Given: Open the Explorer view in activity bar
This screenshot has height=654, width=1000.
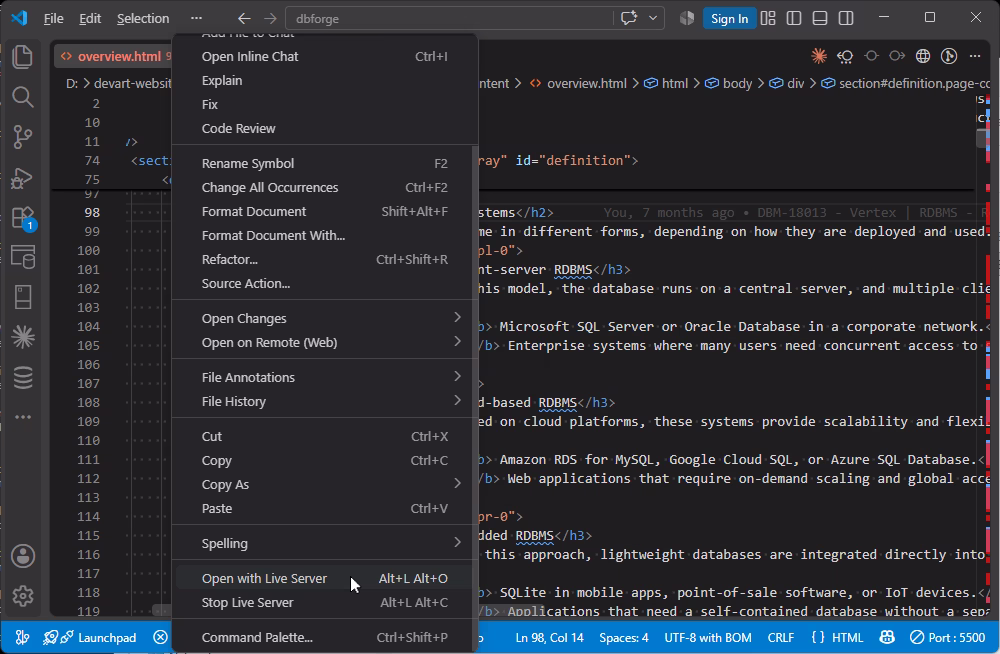Looking at the screenshot, I should (x=23, y=57).
